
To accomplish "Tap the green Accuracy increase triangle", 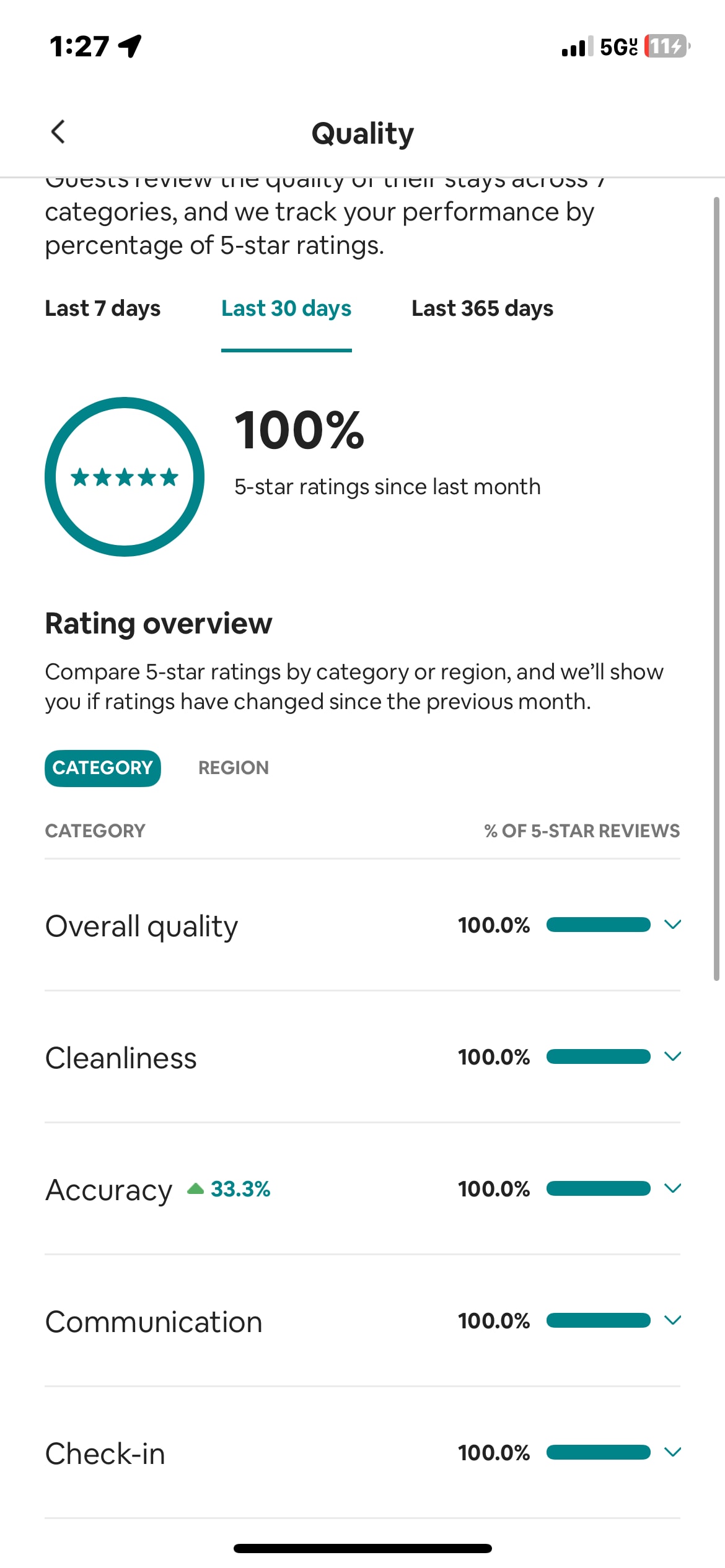I will (196, 1188).
